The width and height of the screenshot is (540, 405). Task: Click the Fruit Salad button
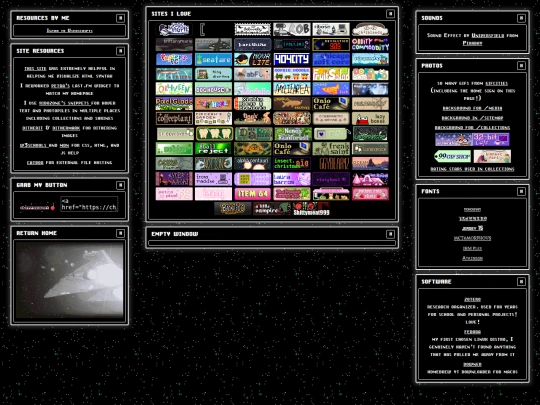tap(331, 74)
